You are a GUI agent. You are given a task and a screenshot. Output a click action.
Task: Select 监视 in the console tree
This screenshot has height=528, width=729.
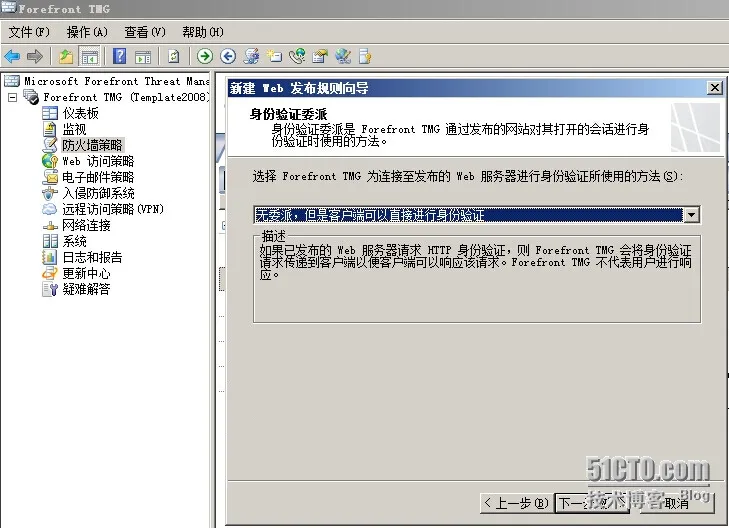74,129
